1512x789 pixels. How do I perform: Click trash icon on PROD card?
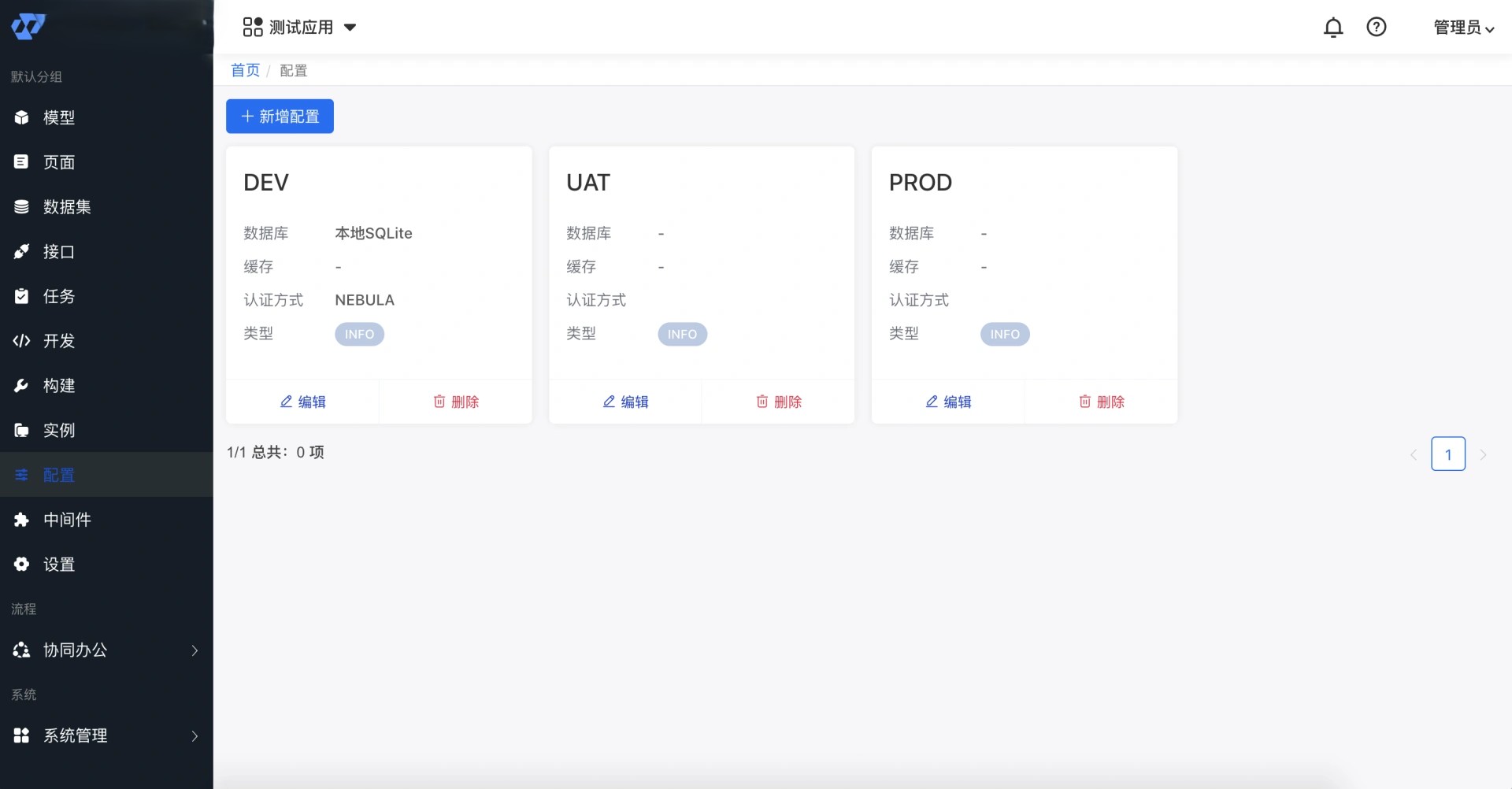click(x=1085, y=402)
